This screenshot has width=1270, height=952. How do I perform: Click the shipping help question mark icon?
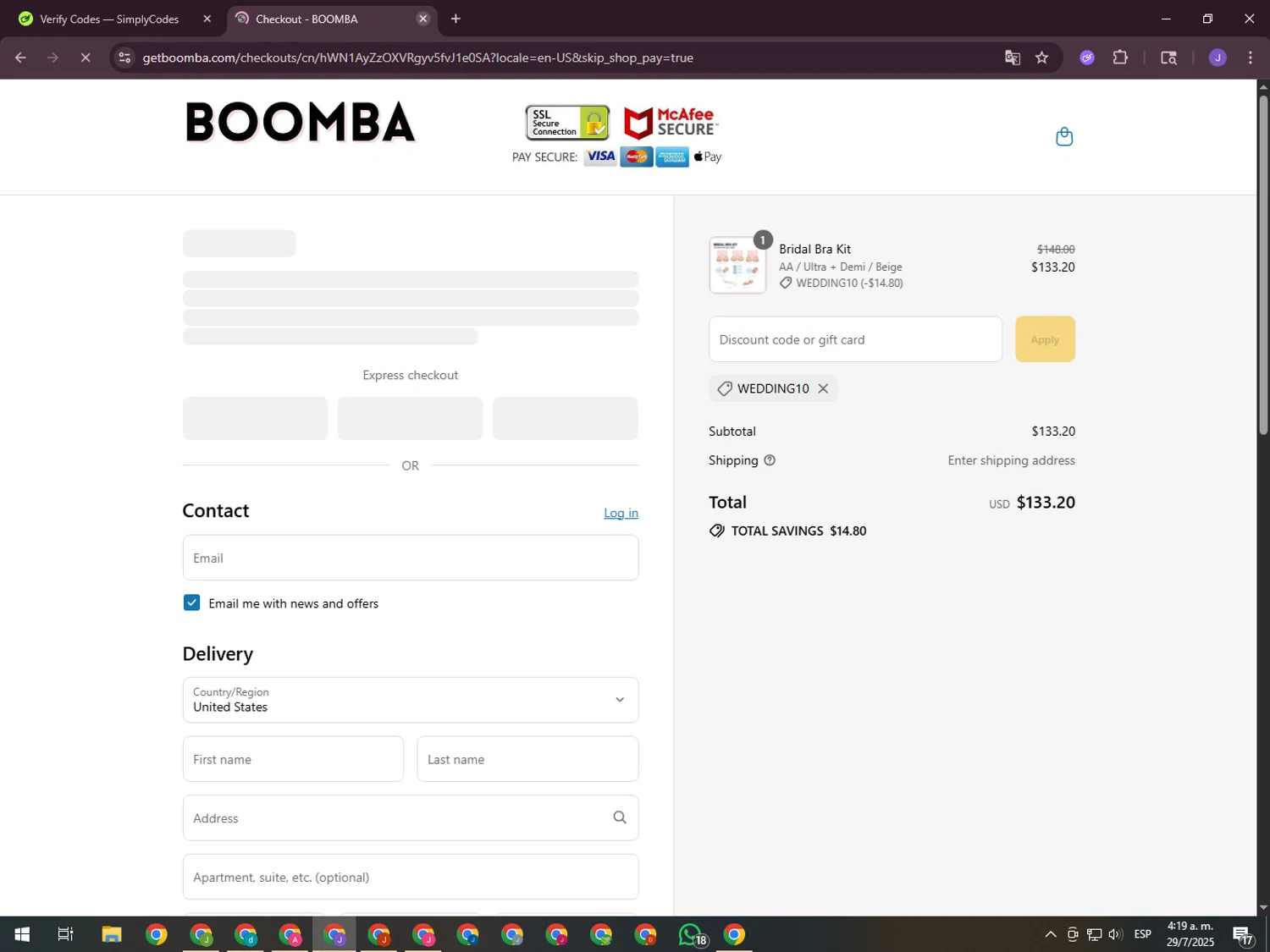click(x=770, y=460)
